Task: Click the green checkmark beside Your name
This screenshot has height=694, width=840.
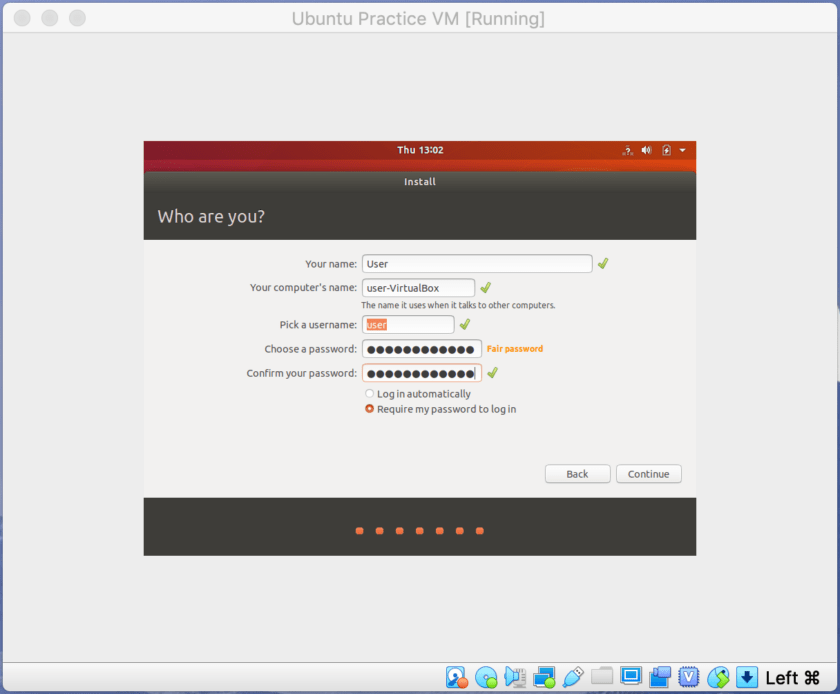Action: pos(603,263)
